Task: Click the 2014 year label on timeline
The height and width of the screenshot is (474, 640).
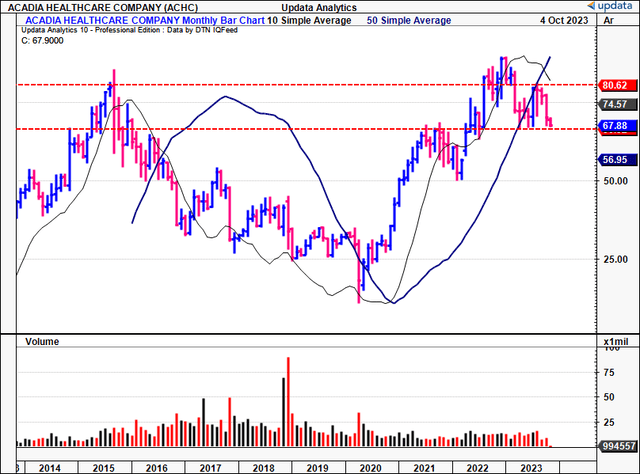Action: [x=50, y=468]
